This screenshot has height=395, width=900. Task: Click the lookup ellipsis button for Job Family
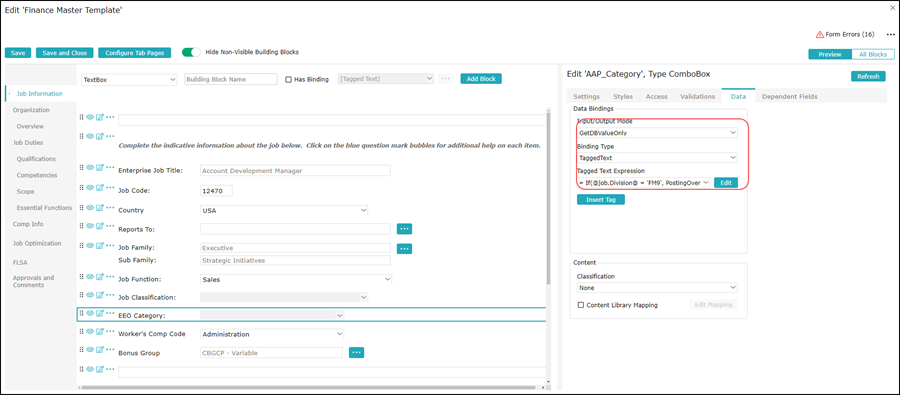tap(405, 249)
